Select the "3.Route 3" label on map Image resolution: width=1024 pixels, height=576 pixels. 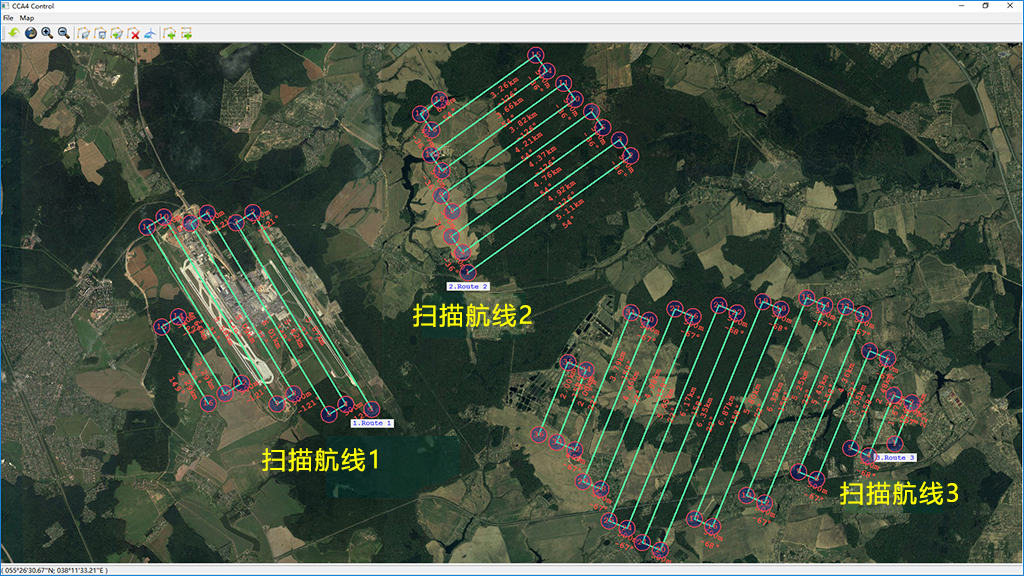(894, 457)
